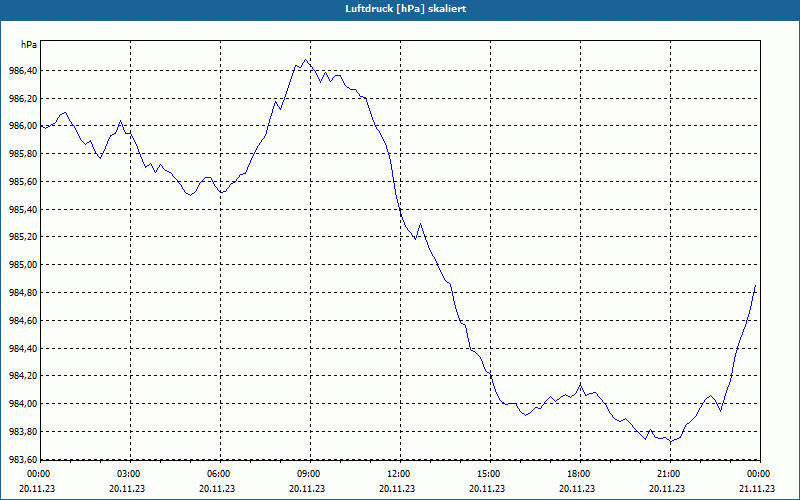Select the 985,00 pressure label
The image size is (800, 500).
[x=23, y=265]
